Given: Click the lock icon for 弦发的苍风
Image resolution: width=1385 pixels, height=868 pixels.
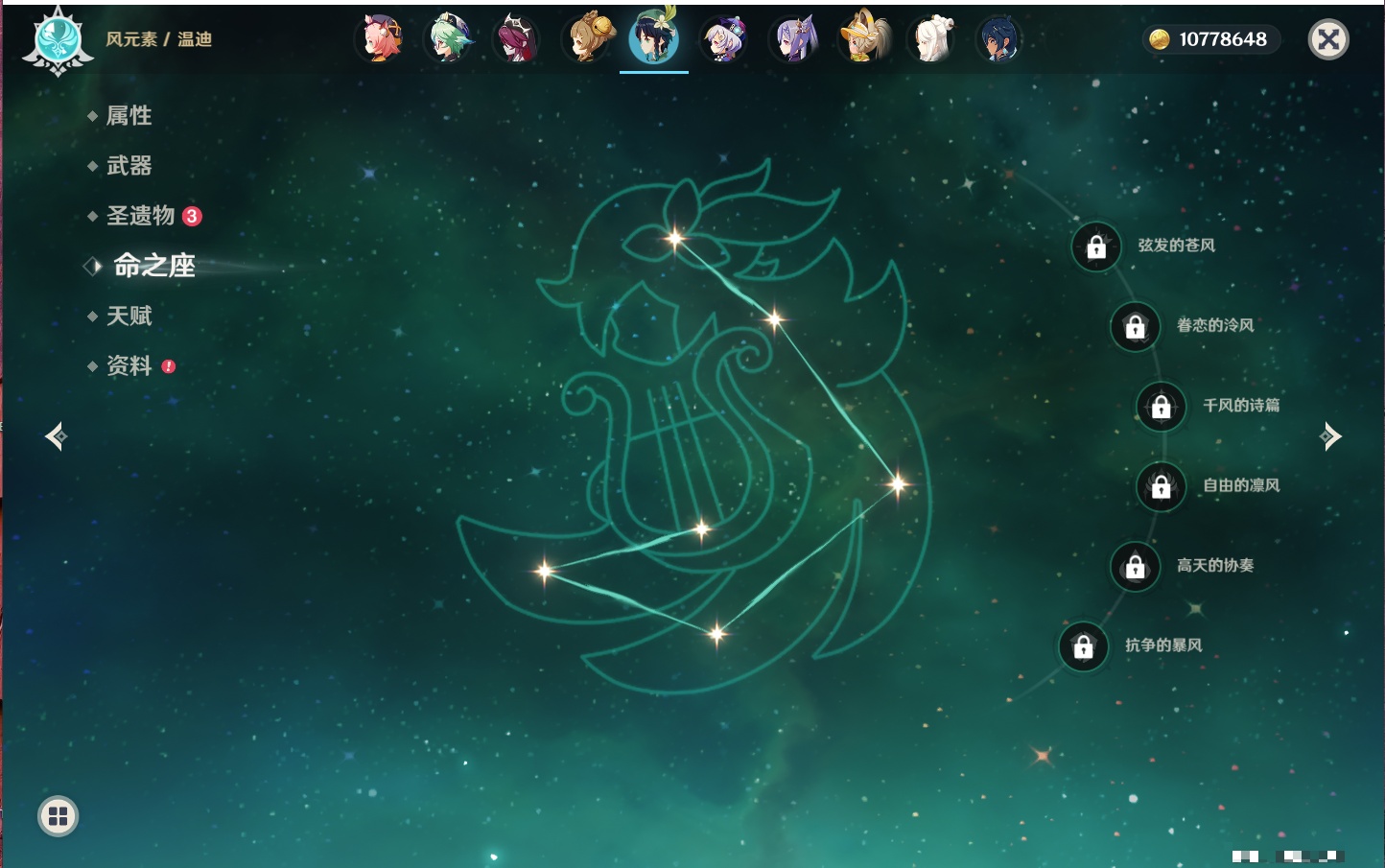Looking at the screenshot, I should tap(1096, 246).
